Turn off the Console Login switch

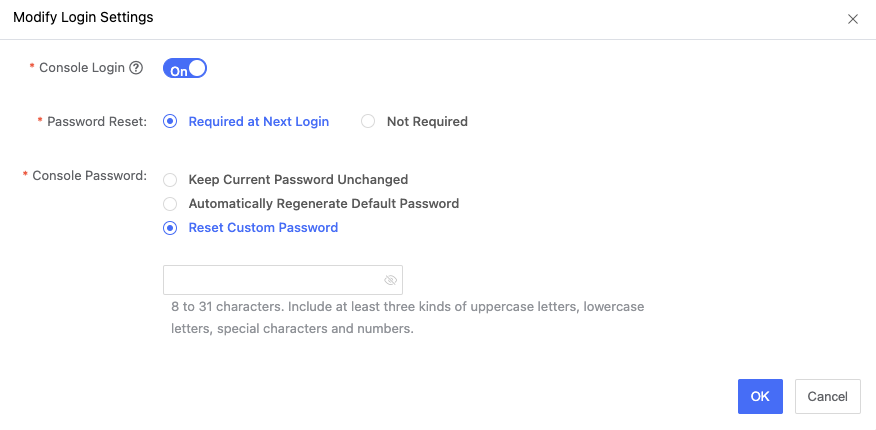click(x=185, y=69)
